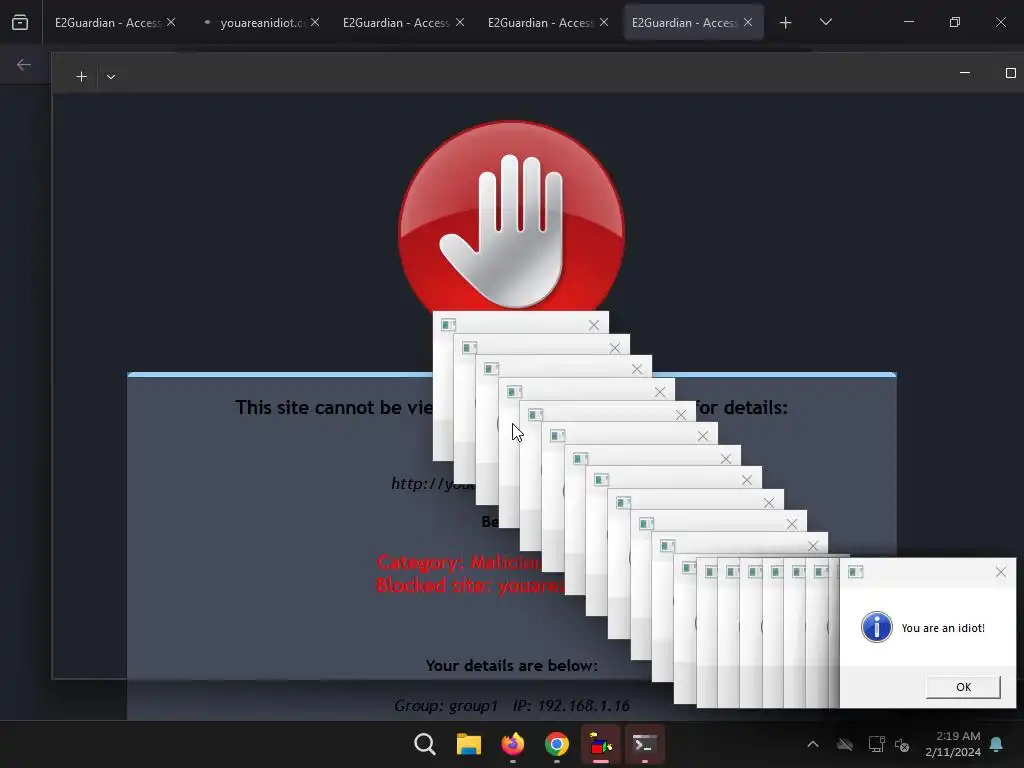This screenshot has width=1024, height=768.
Task: Click the "Your details are below:" text
Action: tap(511, 665)
